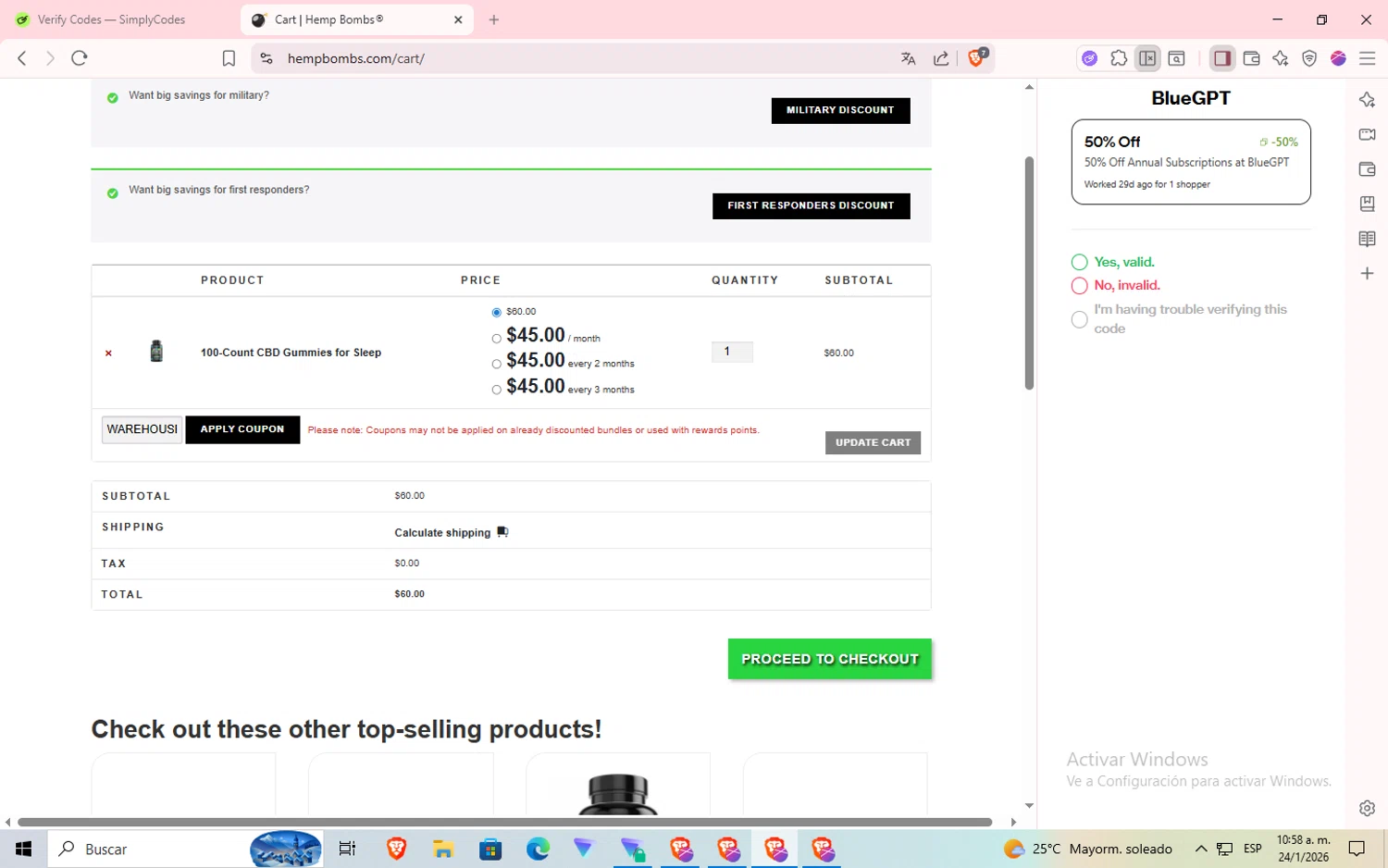The width and height of the screenshot is (1388, 868).
Task: Open the extensions puzzle icon
Action: (1119, 58)
